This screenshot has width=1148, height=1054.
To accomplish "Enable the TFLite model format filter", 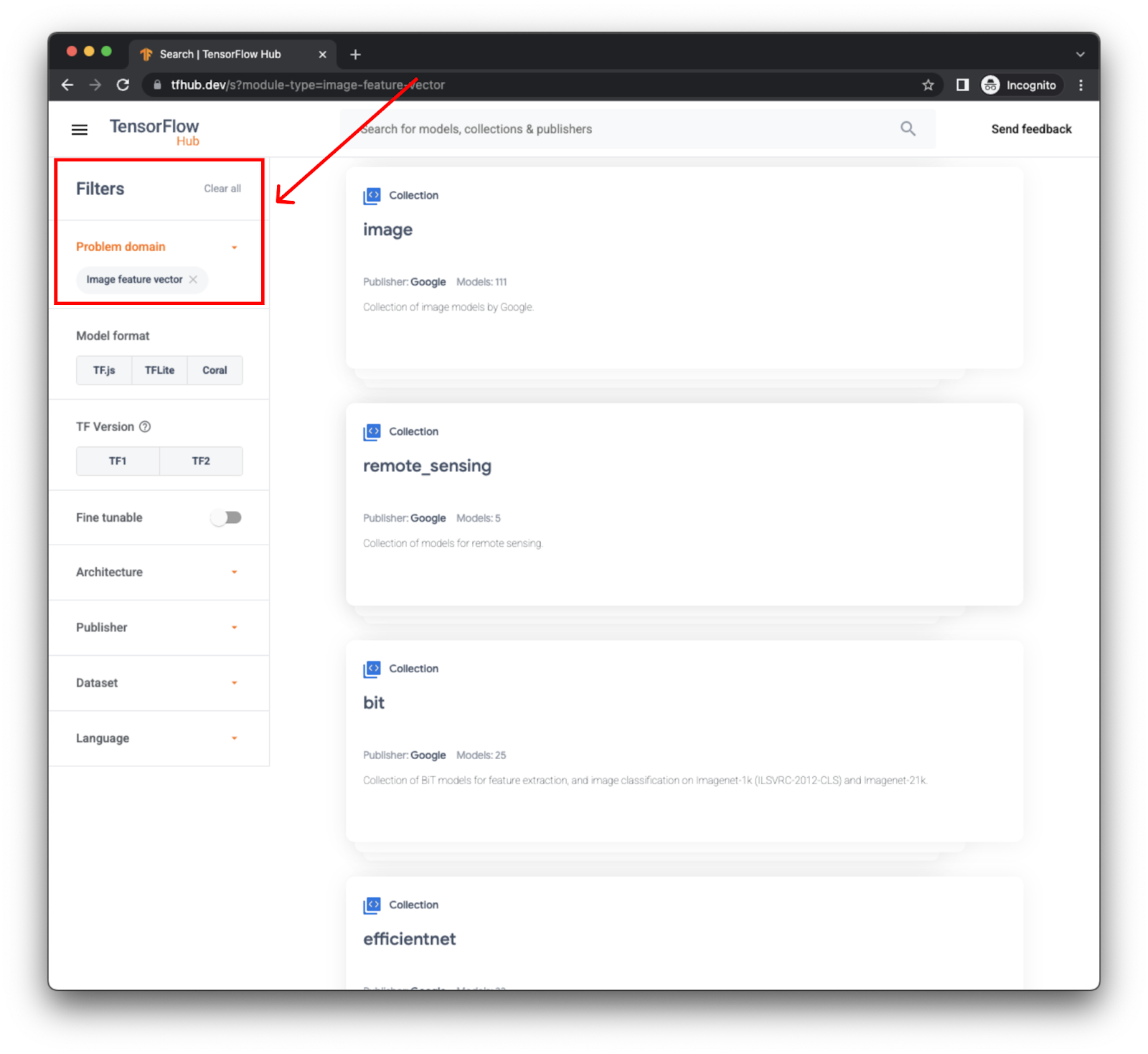I will tap(159, 370).
